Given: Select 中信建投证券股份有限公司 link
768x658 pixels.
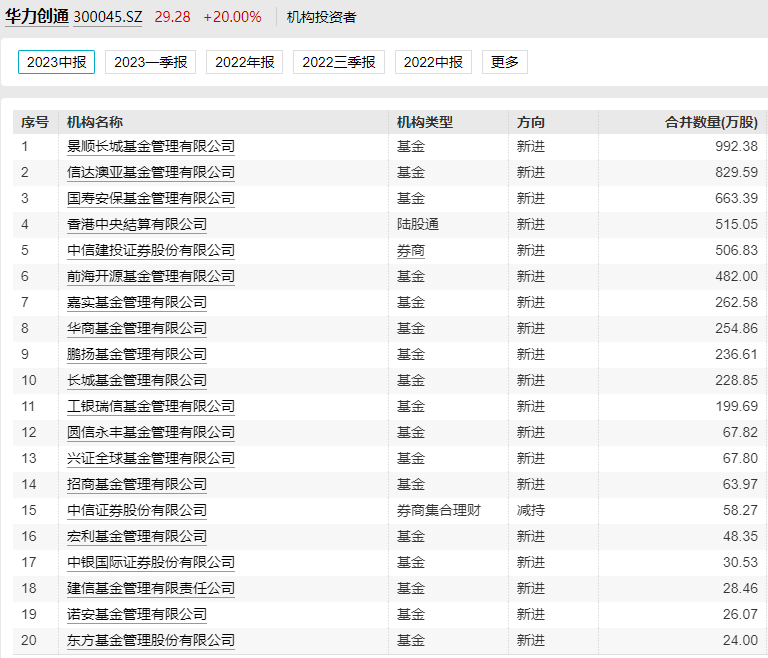Looking at the screenshot, I should point(150,250).
